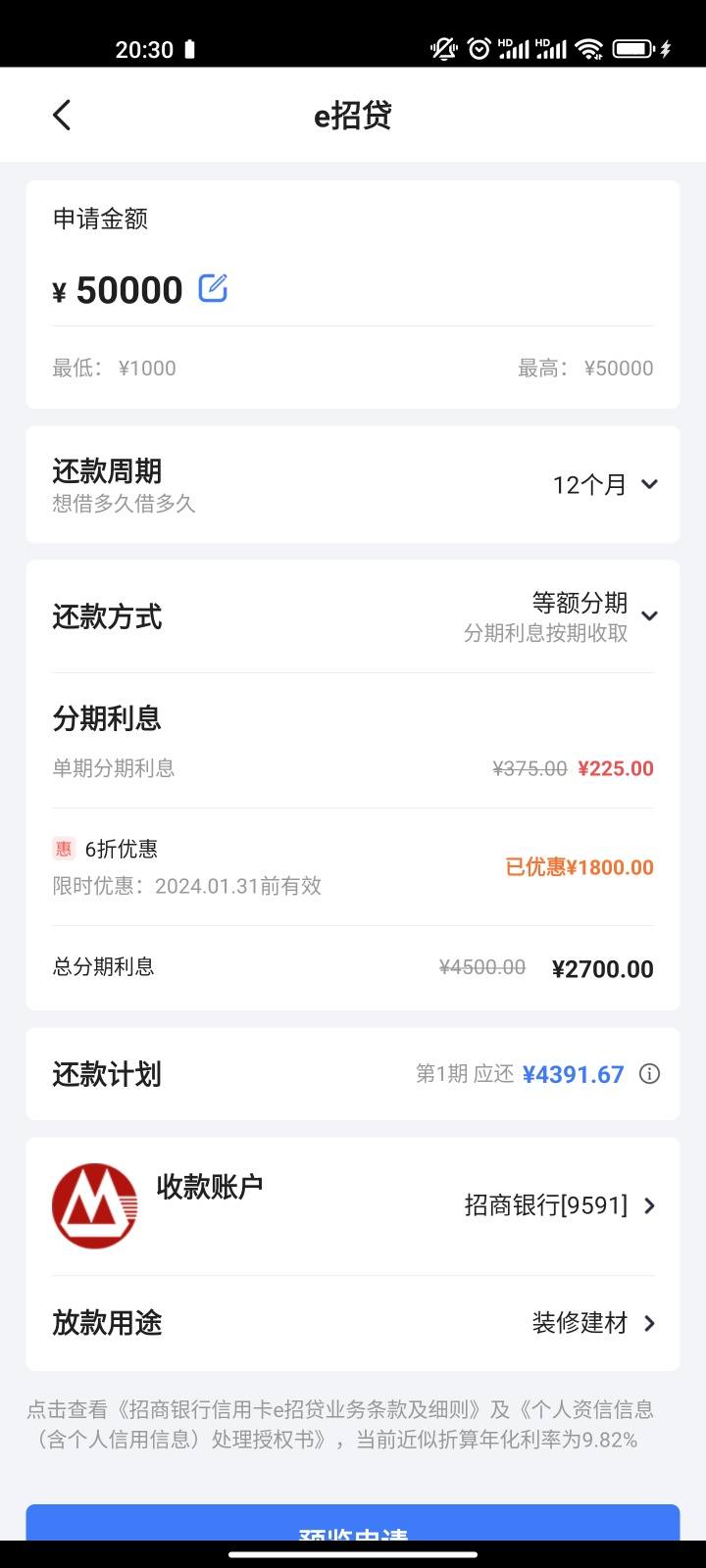Open the 招商银行[9591] receiving account chooser
The height and width of the screenshot is (1568, 706).
tap(560, 1205)
